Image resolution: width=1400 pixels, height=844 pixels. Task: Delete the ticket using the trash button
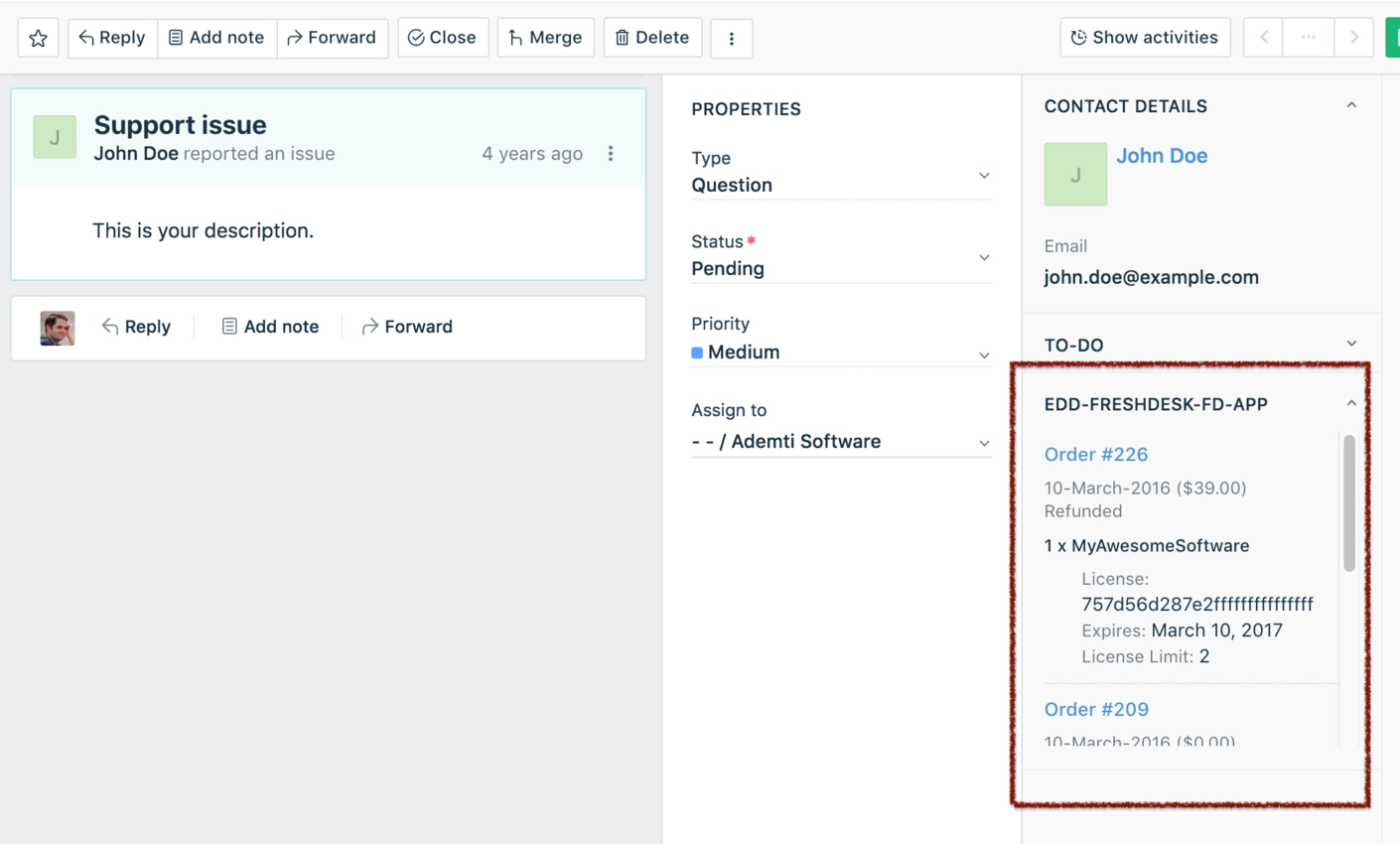pyautogui.click(x=652, y=38)
